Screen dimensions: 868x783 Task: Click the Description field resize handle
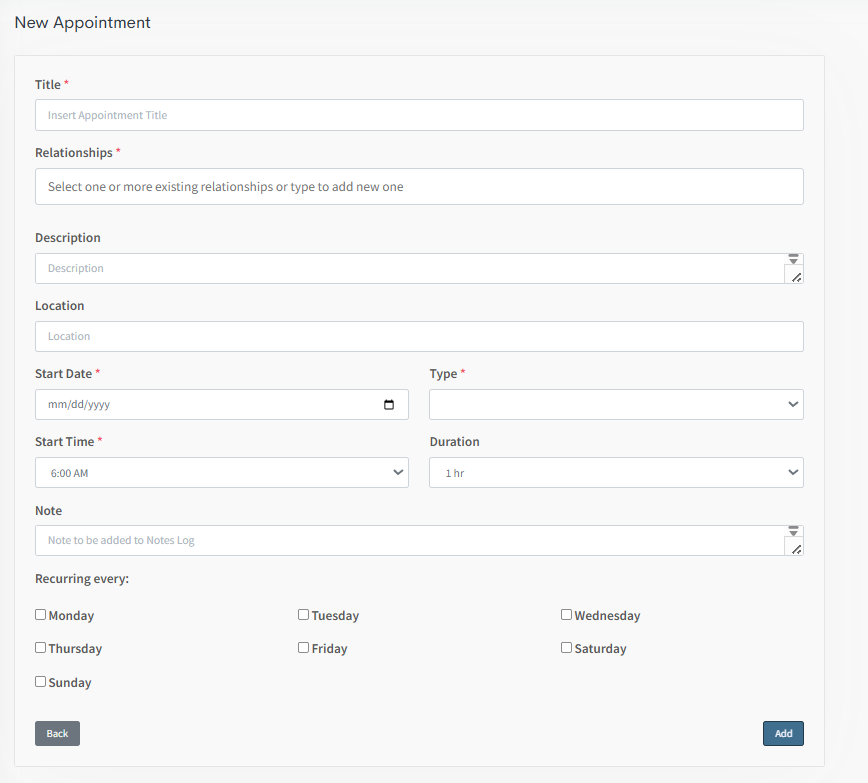coord(796,277)
